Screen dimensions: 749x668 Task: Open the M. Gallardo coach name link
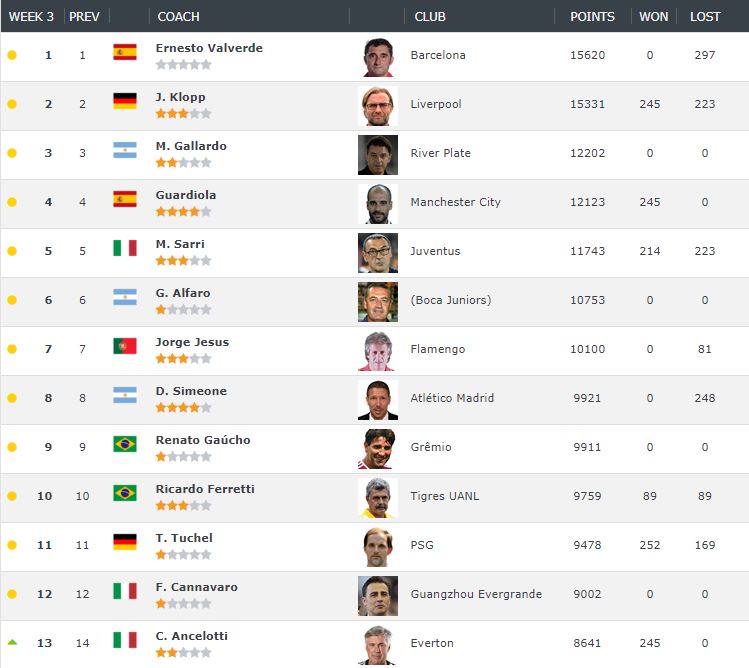coord(191,146)
